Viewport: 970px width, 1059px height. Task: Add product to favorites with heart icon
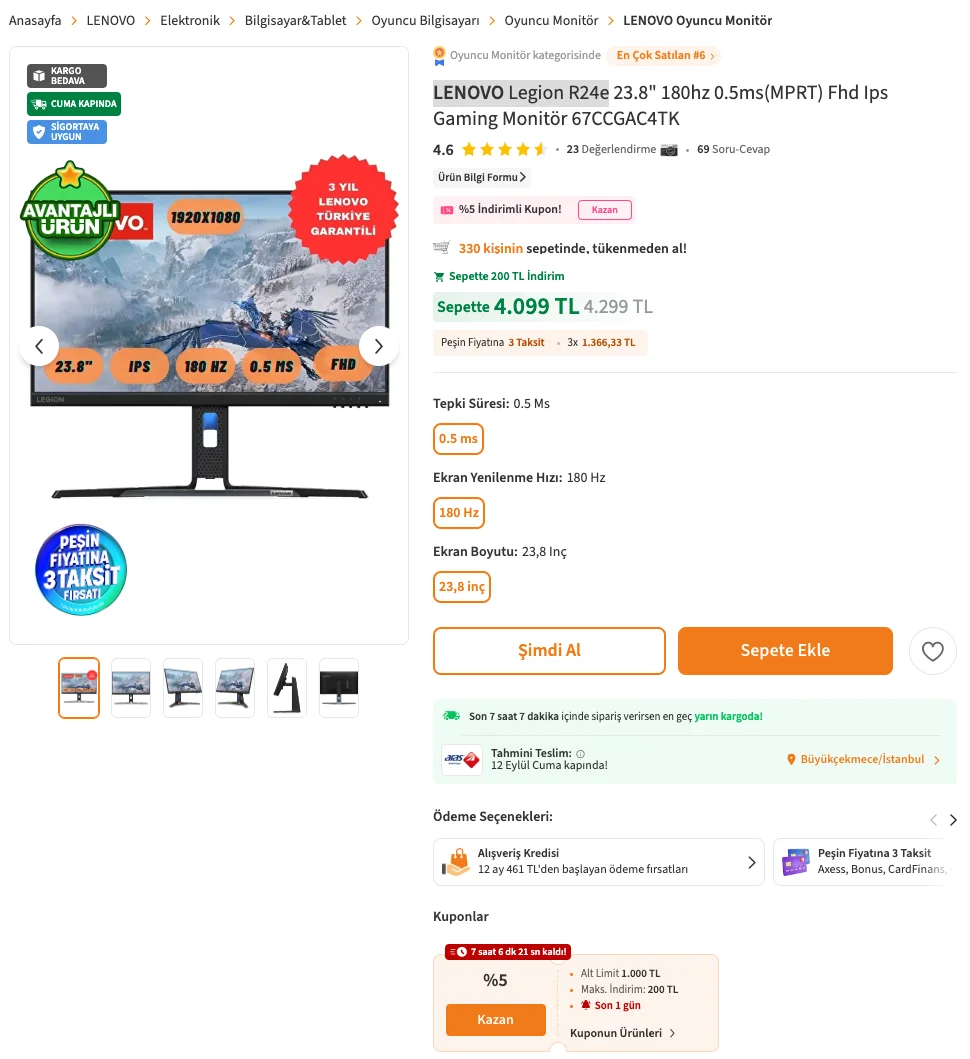point(932,651)
